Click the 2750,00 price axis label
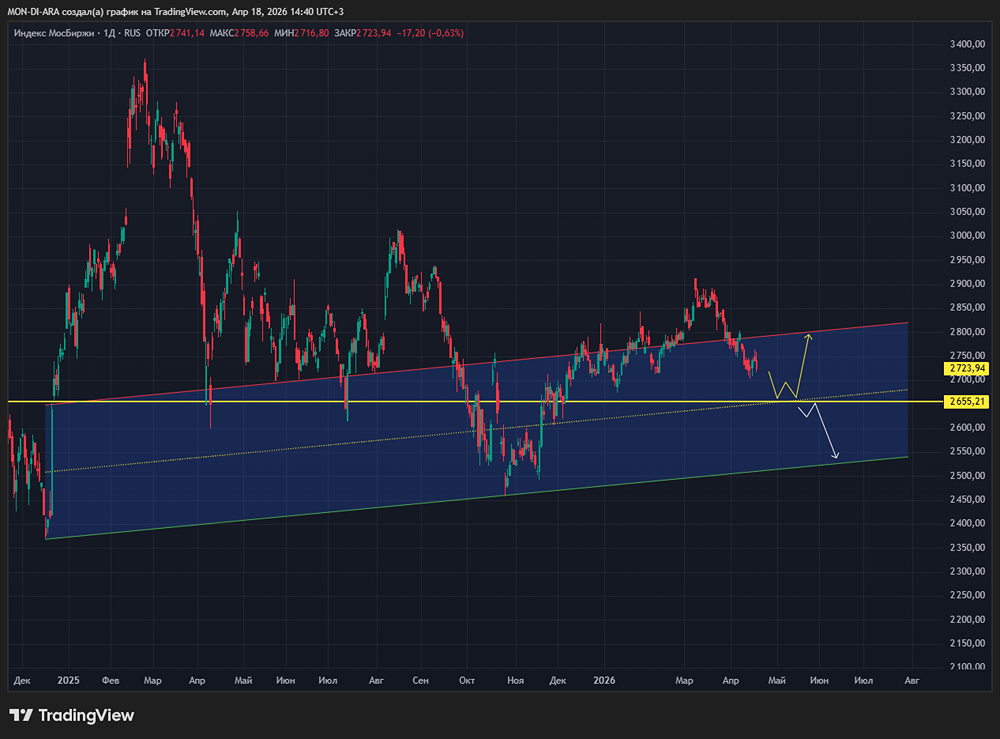The width and height of the screenshot is (1000, 739). (x=967, y=356)
